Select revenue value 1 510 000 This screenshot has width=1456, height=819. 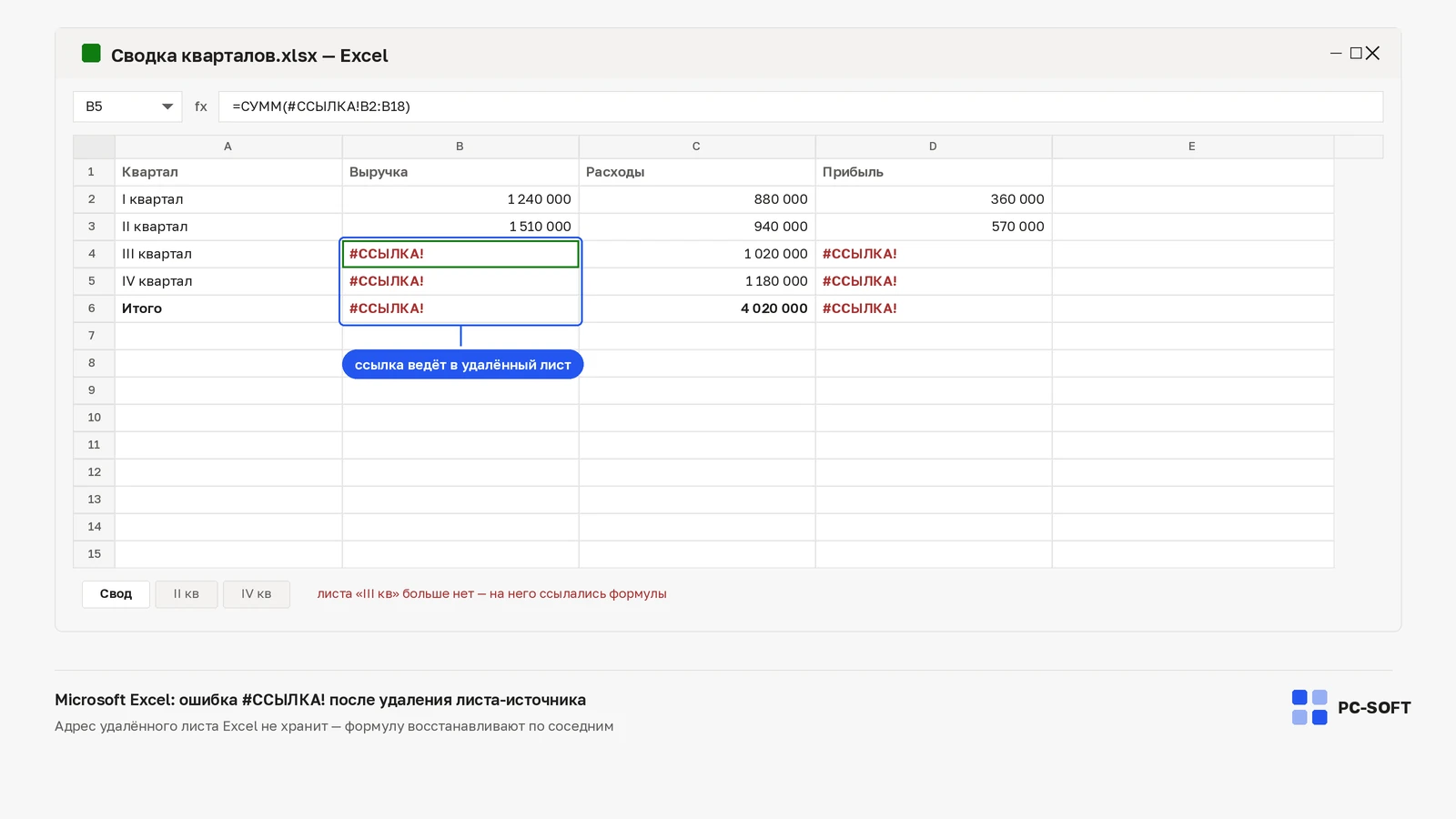click(x=460, y=227)
